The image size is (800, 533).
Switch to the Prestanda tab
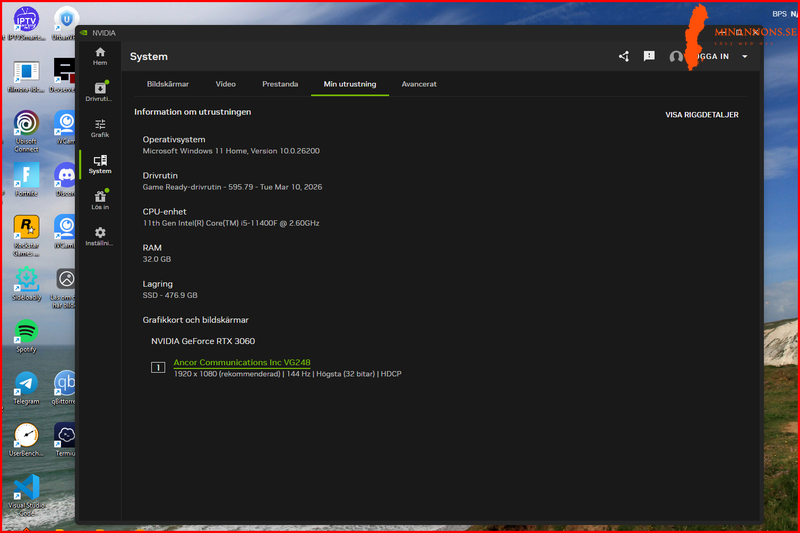(x=280, y=84)
